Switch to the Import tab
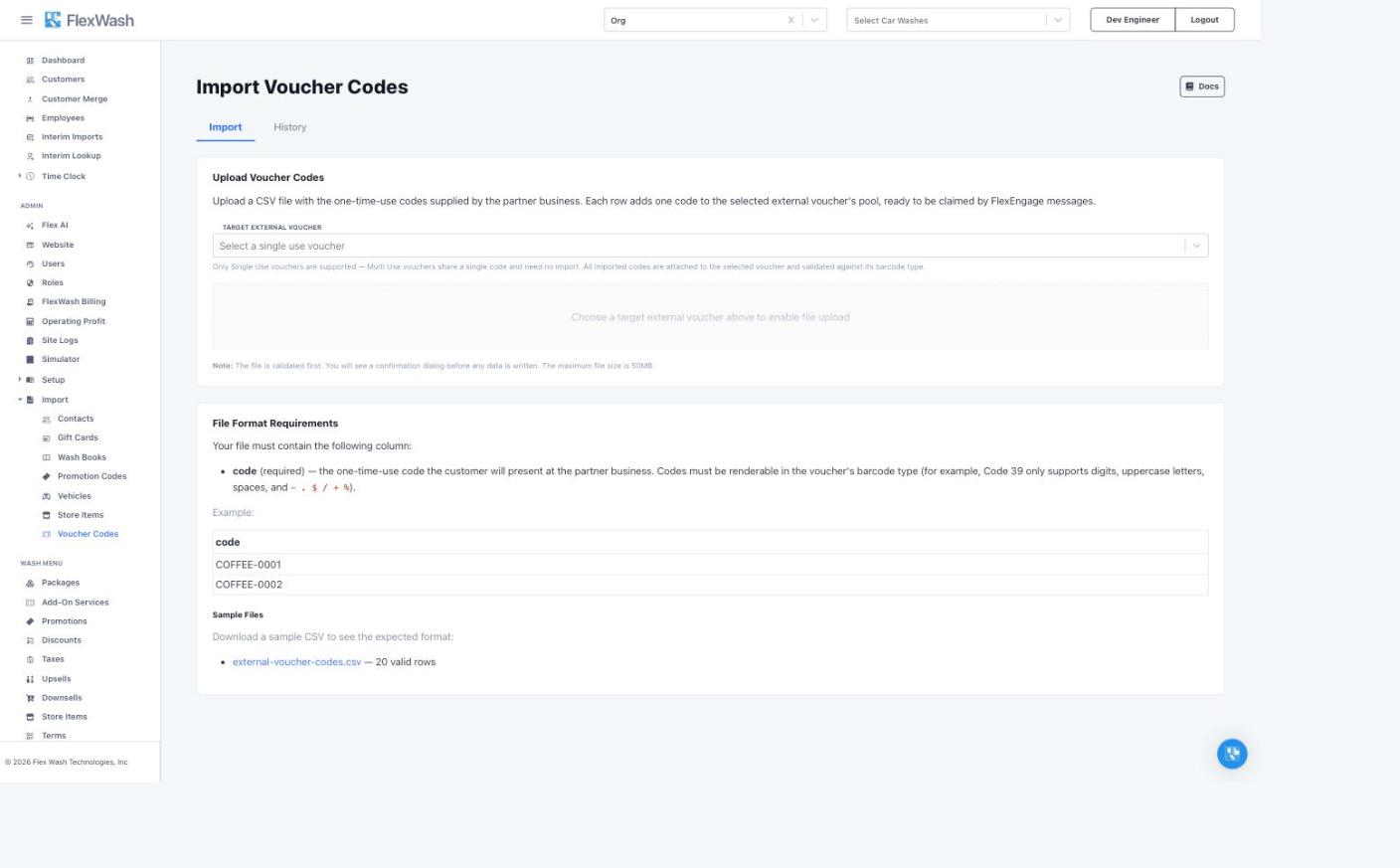Viewport: 1400px width, 868px height. coord(226,127)
